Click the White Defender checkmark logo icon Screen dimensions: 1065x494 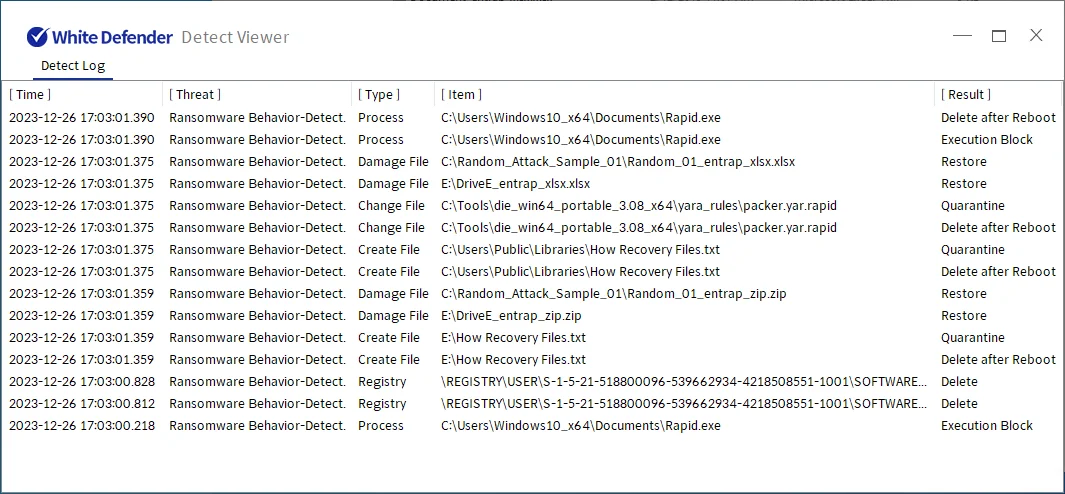pyautogui.click(x=38, y=37)
